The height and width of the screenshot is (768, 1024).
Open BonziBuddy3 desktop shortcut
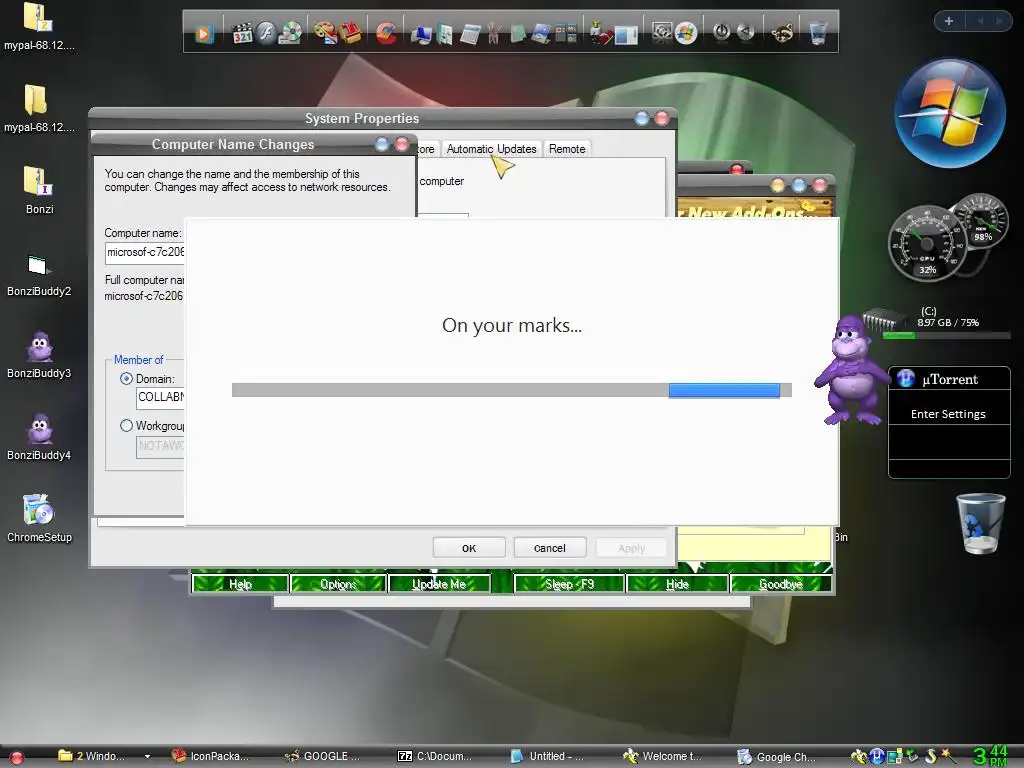39,355
